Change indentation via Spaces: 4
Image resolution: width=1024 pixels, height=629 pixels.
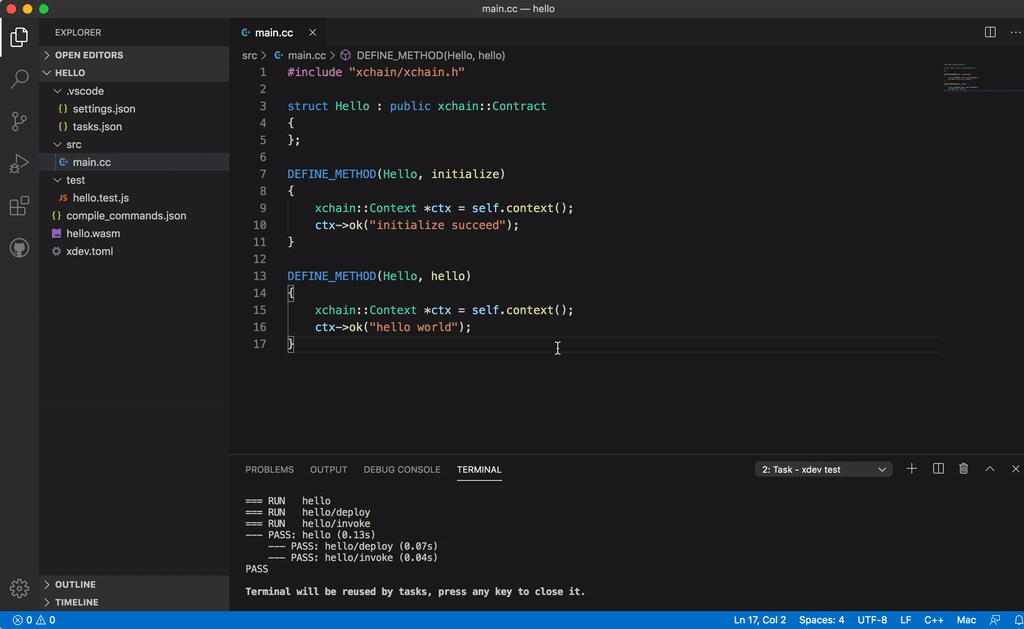click(x=822, y=620)
